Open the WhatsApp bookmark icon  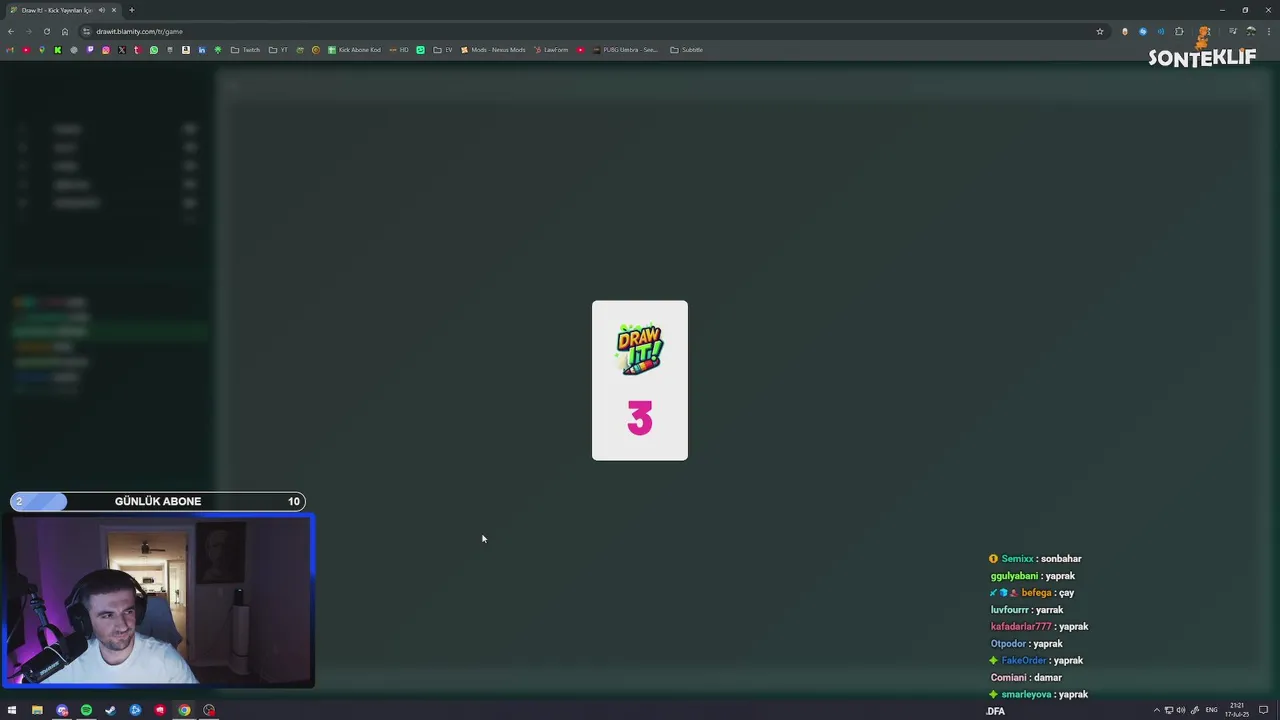[154, 50]
